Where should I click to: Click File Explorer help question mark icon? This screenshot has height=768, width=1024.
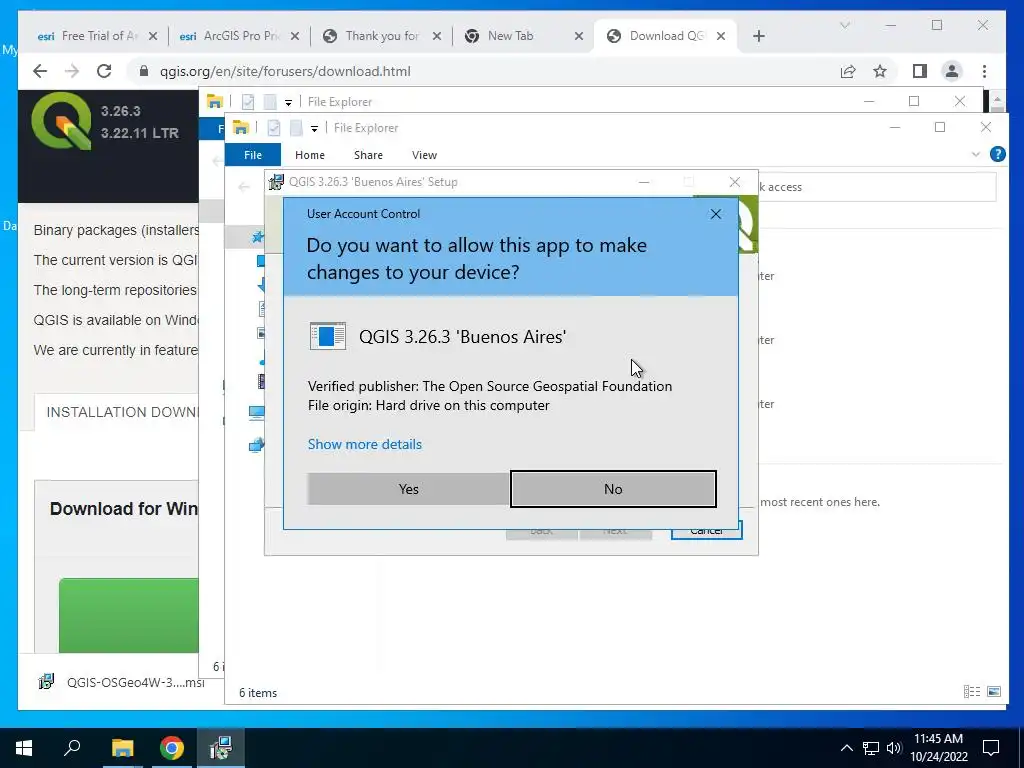[997, 154]
